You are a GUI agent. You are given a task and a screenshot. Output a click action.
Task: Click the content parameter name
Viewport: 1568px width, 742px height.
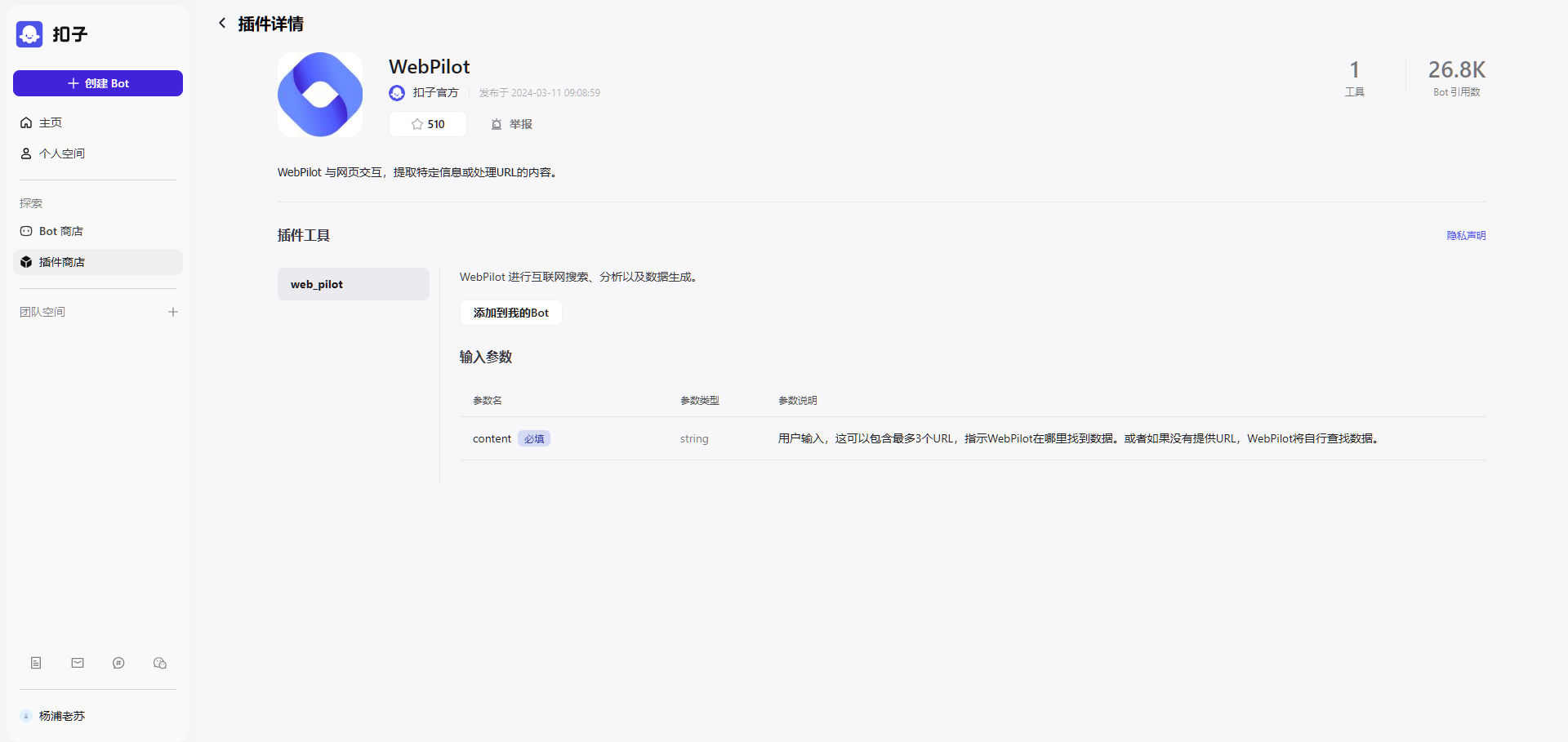[492, 438]
